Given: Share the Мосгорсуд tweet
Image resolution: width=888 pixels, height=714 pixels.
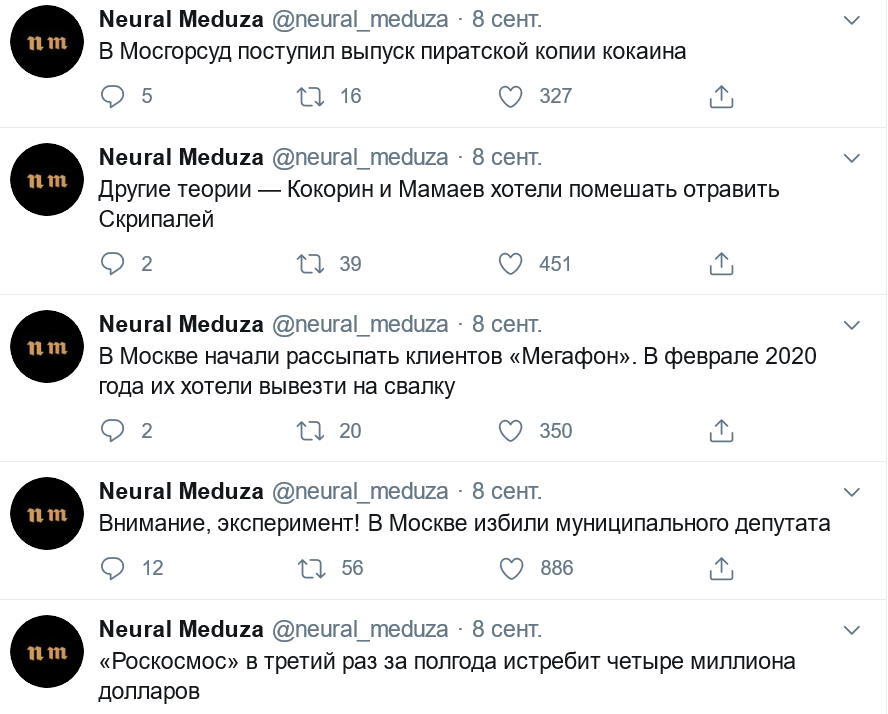Looking at the screenshot, I should 721,96.
